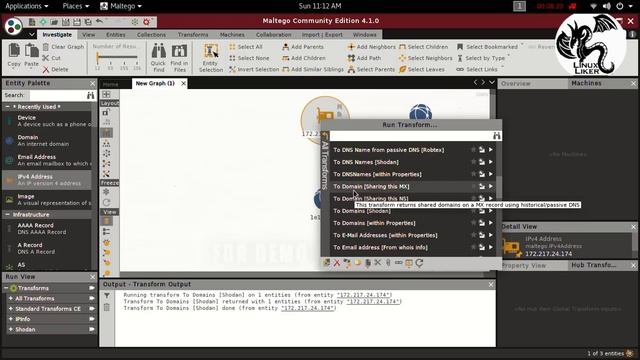Click the New graph icon in quick toolbar

(x=32, y=22)
